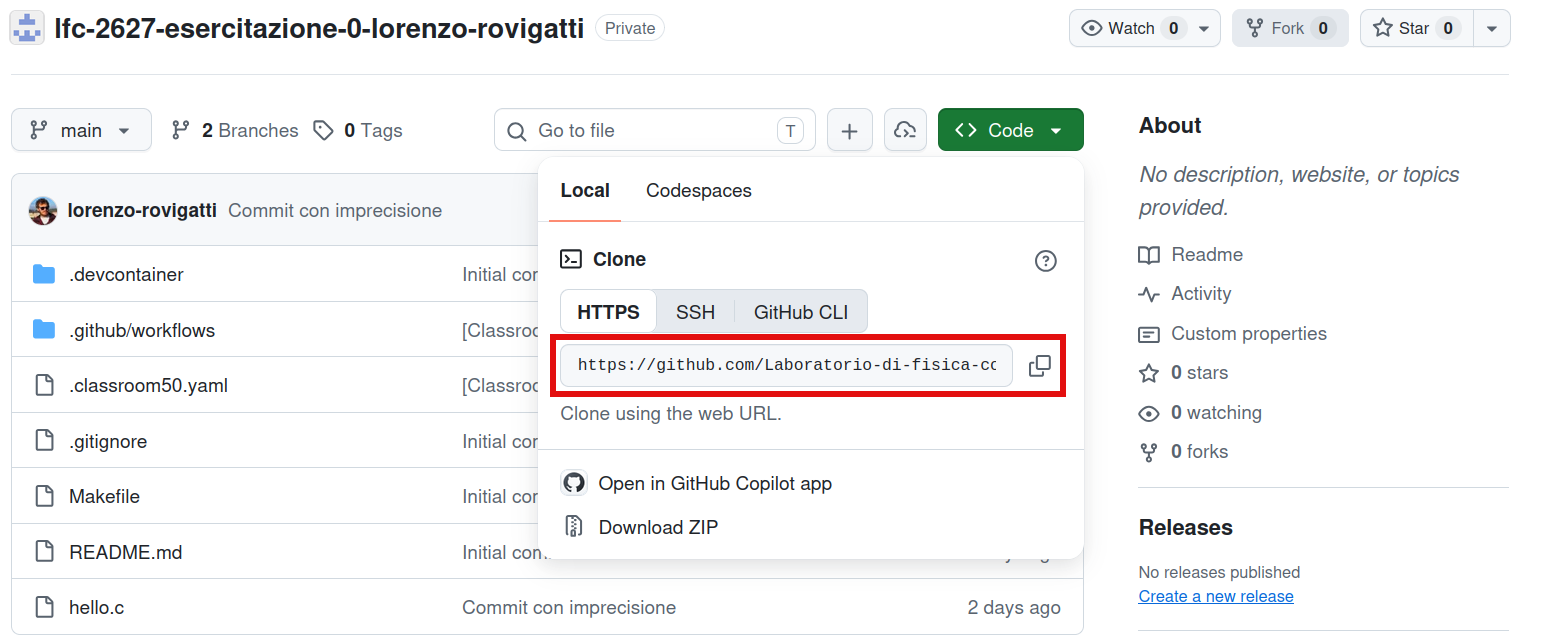Open the Watch notifications dropdown
The image size is (1541, 644).
(x=1144, y=28)
